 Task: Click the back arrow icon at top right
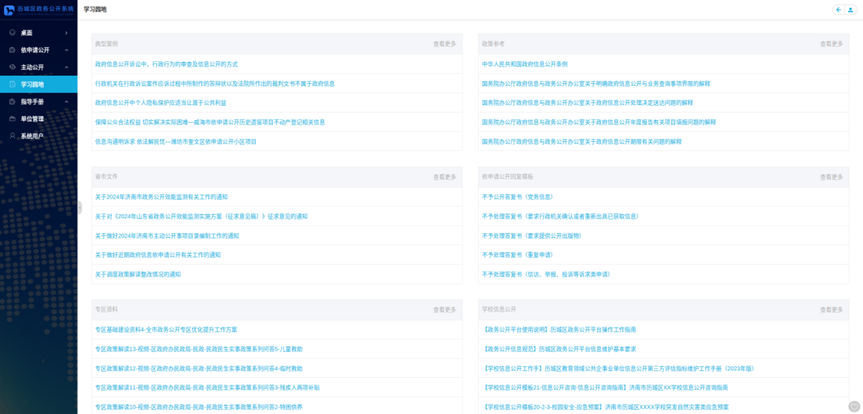(838, 10)
